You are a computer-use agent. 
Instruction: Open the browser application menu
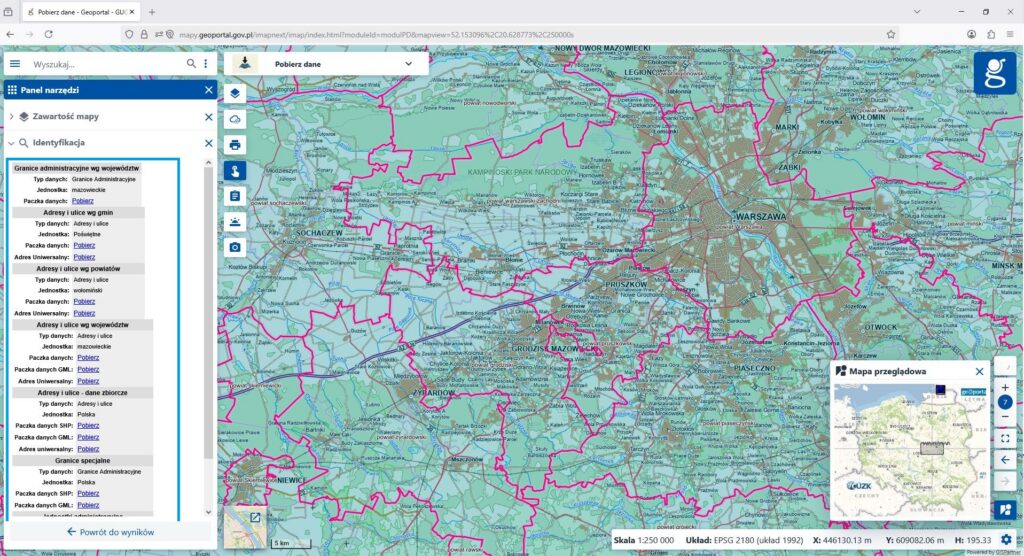click(x=1010, y=35)
